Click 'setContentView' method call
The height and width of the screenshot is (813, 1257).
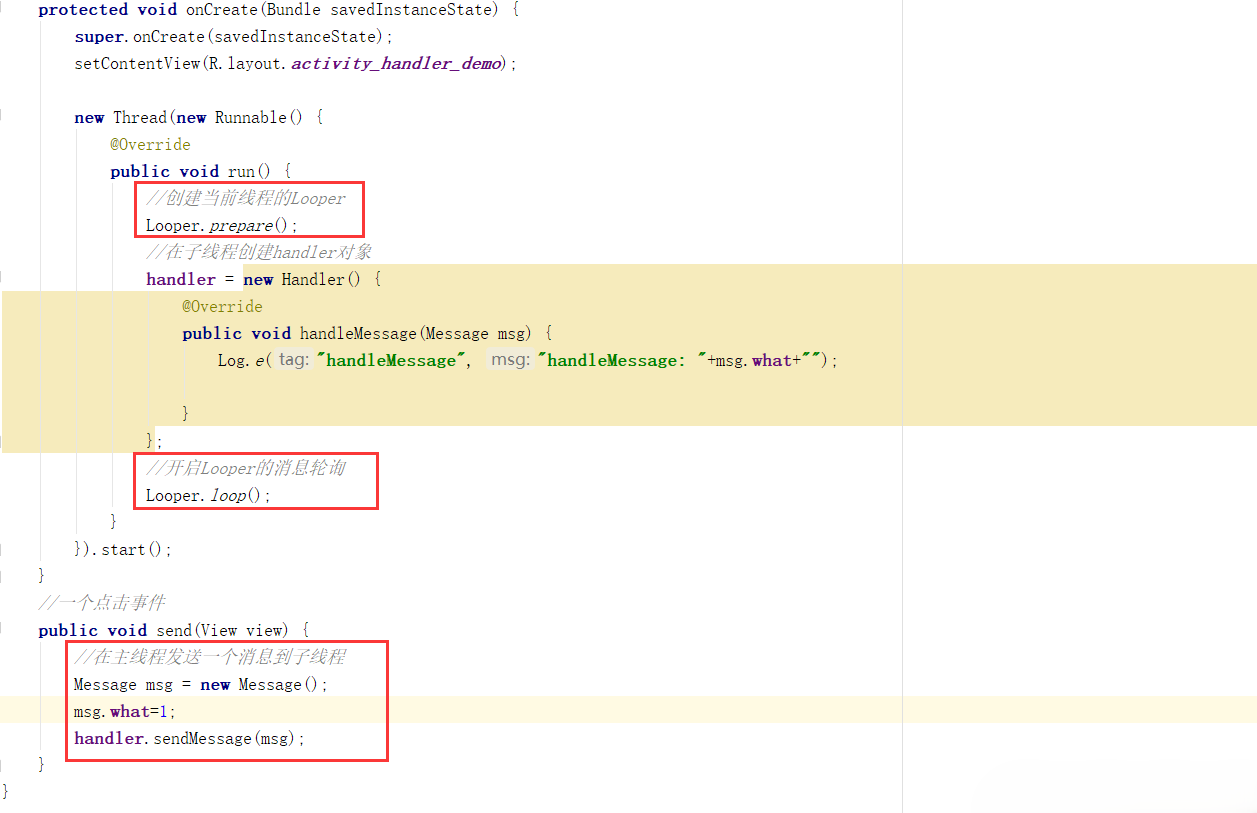click(137, 63)
